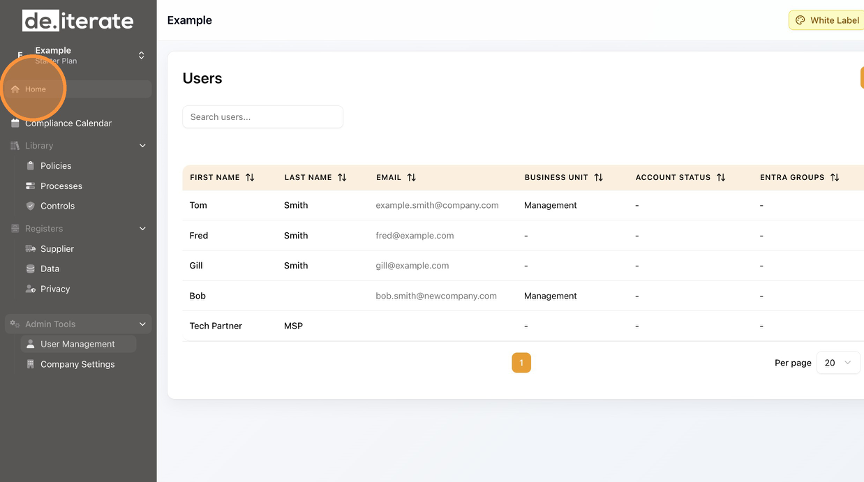This screenshot has width=864, height=482.
Task: Click the Privacy icon in sidebar
Action: 31,289
